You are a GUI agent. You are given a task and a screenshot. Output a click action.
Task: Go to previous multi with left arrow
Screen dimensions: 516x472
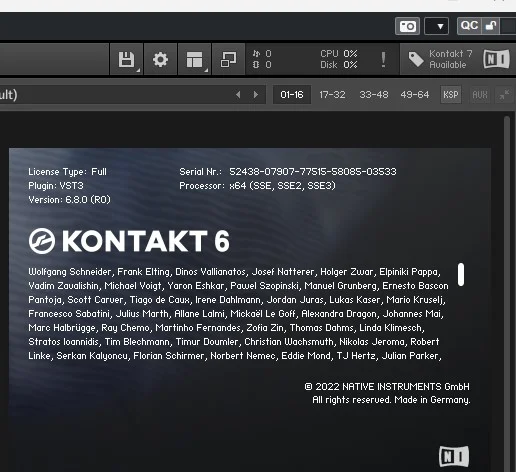[x=238, y=95]
